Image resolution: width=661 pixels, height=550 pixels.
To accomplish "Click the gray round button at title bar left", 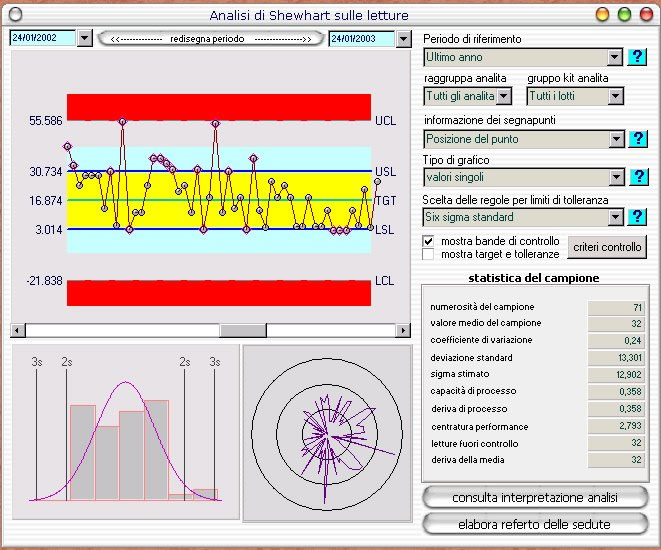I will (x=15, y=15).
